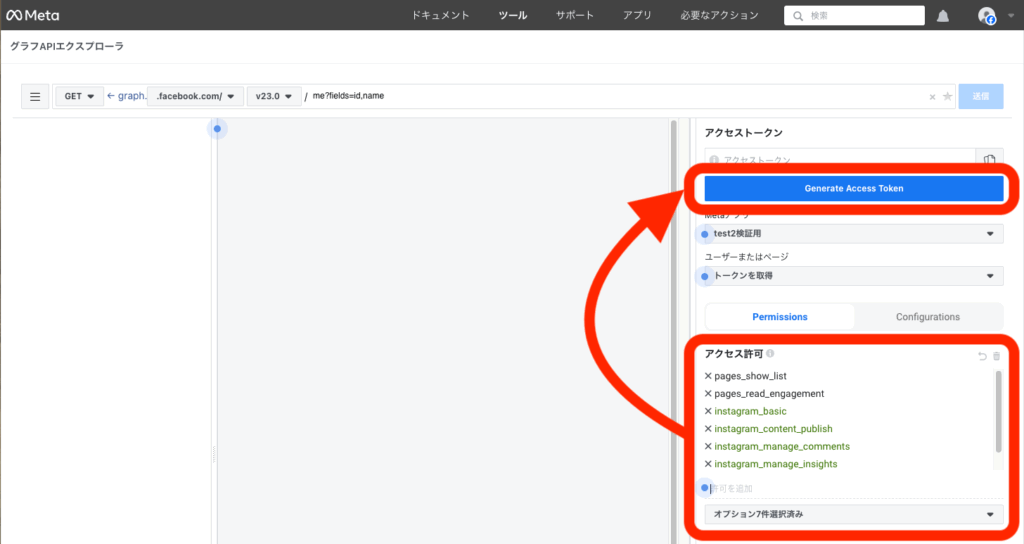Click the info icon beside アクセス許可
The width and height of the screenshot is (1024, 544).
click(770, 353)
